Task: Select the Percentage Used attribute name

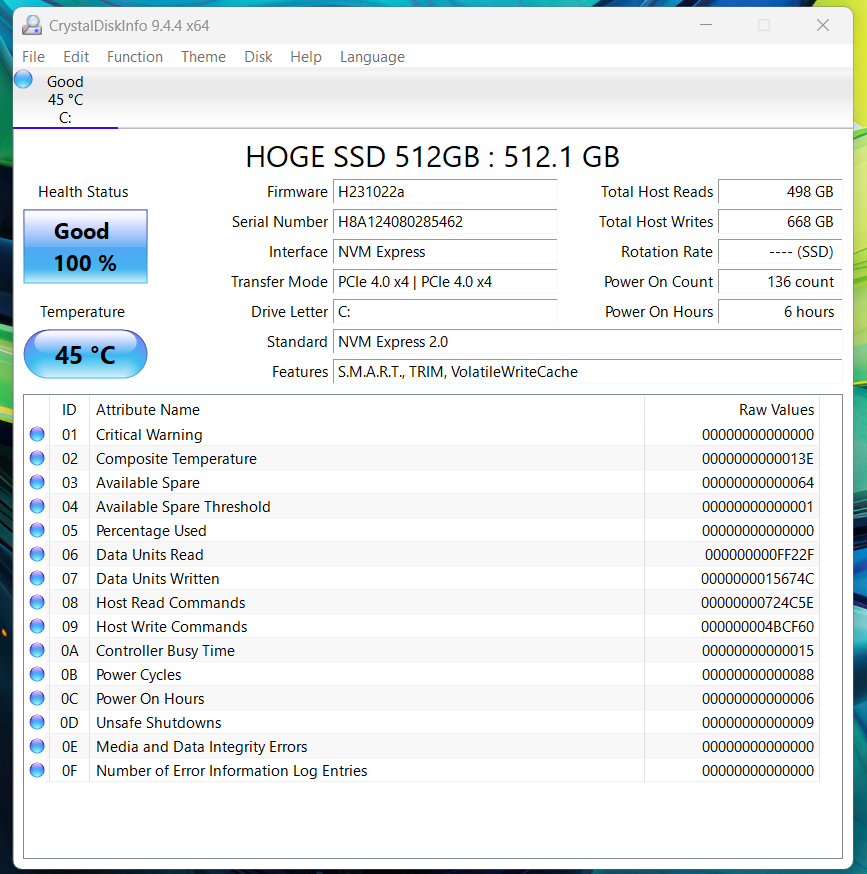Action: [151, 531]
